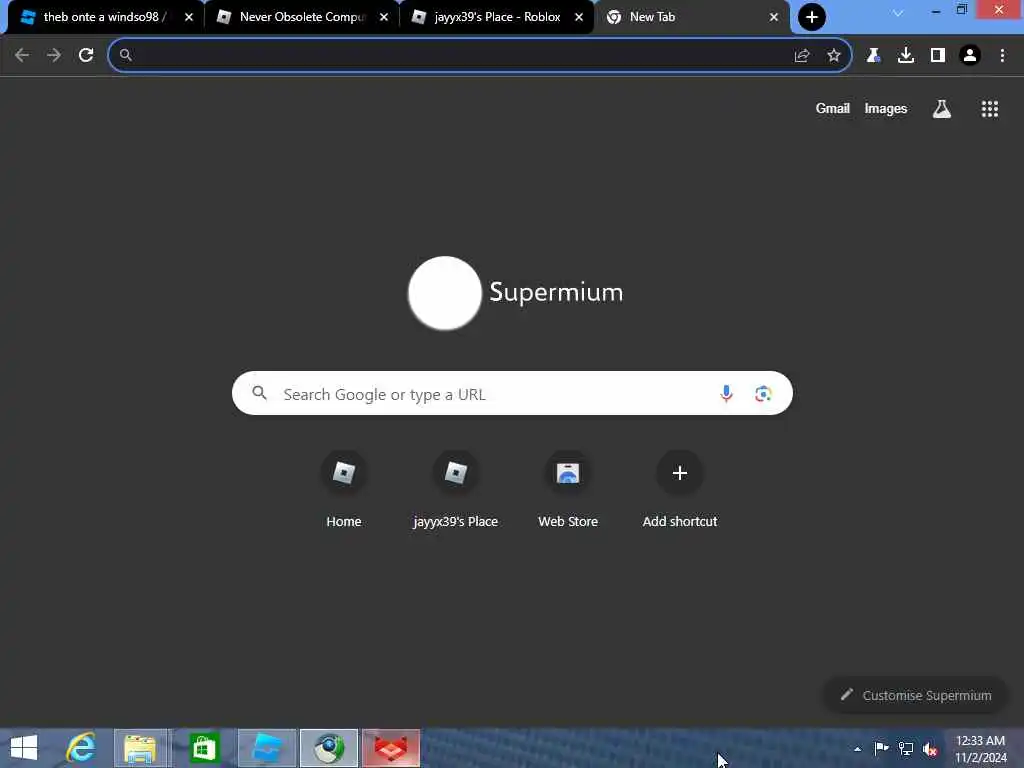The height and width of the screenshot is (768, 1024).
Task: Open Action Center flag icon
Action: (881, 748)
